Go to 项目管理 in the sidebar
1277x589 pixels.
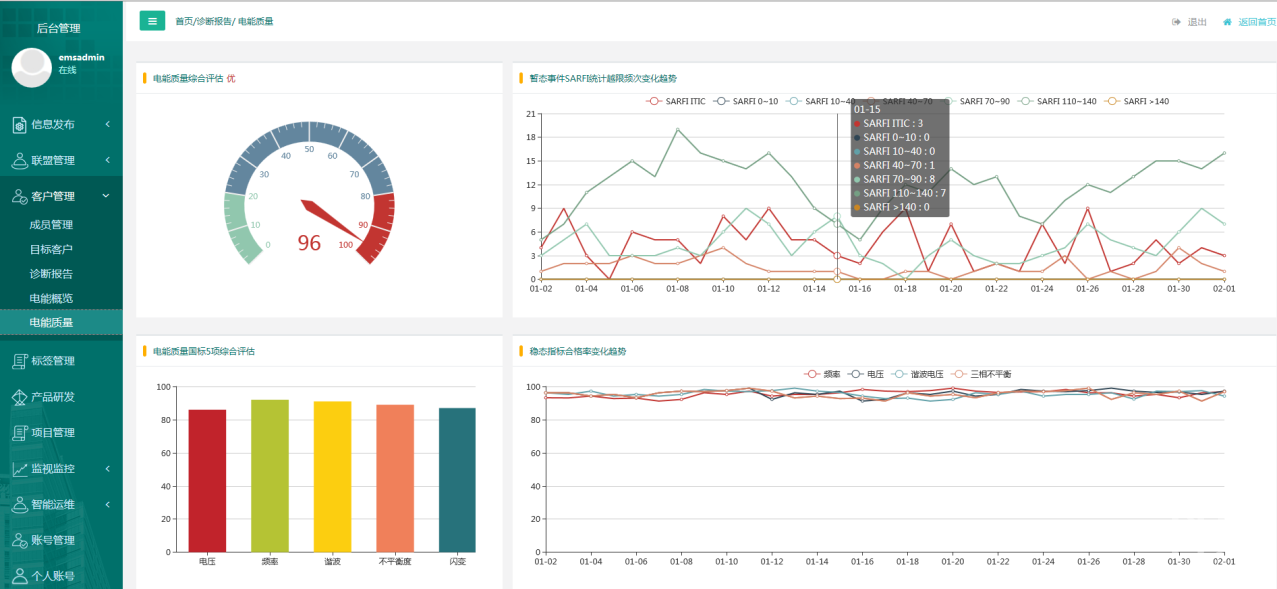click(52, 433)
